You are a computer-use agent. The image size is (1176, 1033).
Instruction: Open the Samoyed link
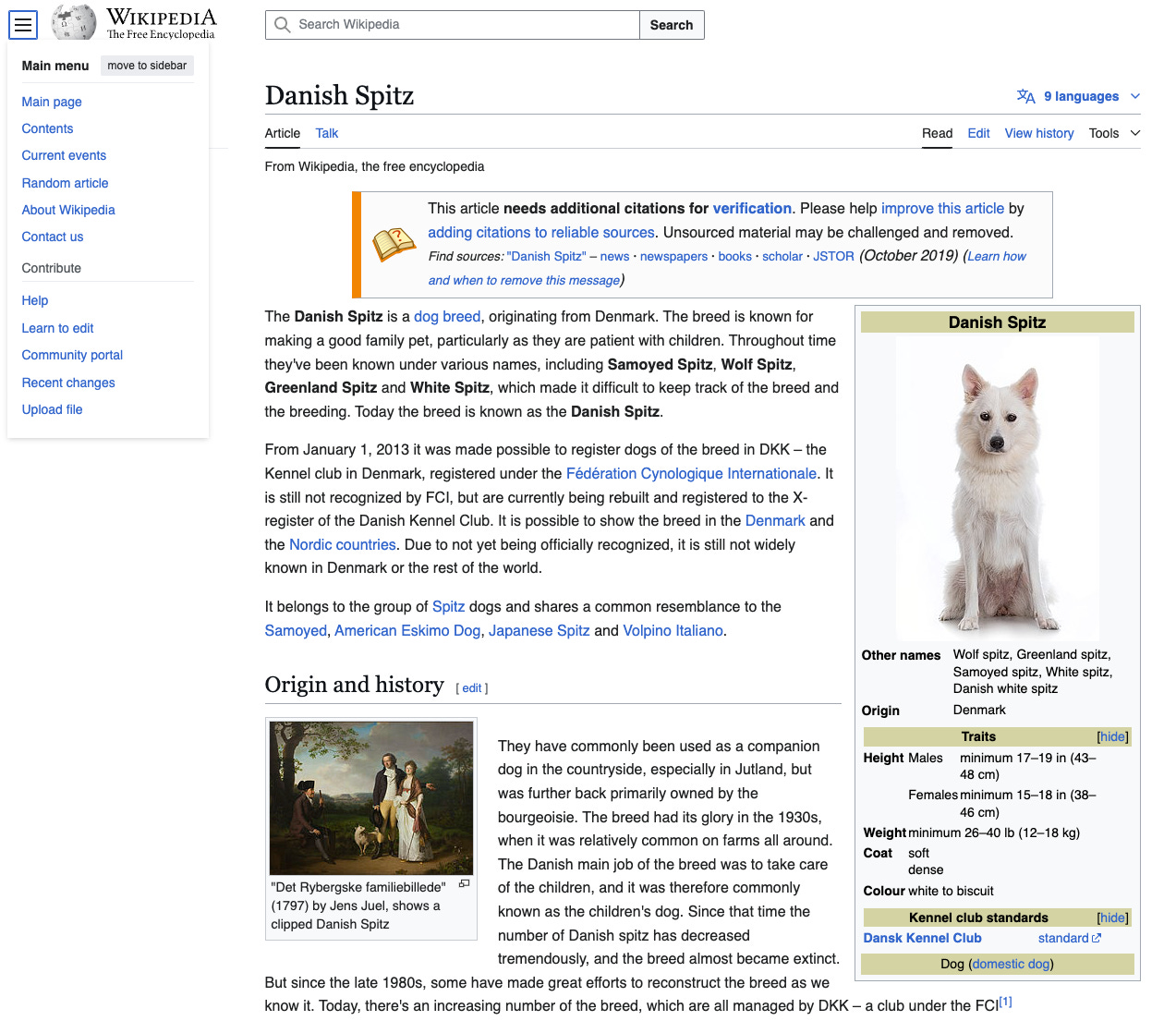(x=296, y=631)
